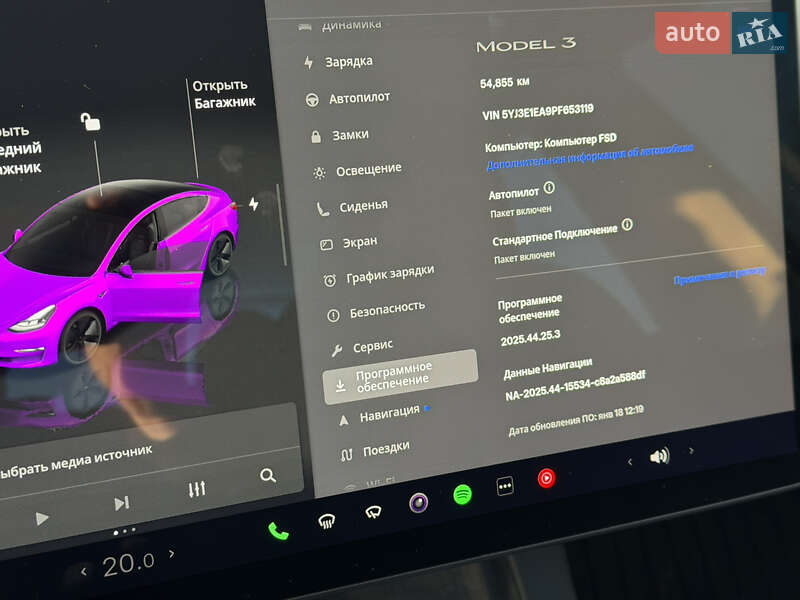Expand the more apps ellipsis menu
The width and height of the screenshot is (800, 600).
(x=504, y=486)
